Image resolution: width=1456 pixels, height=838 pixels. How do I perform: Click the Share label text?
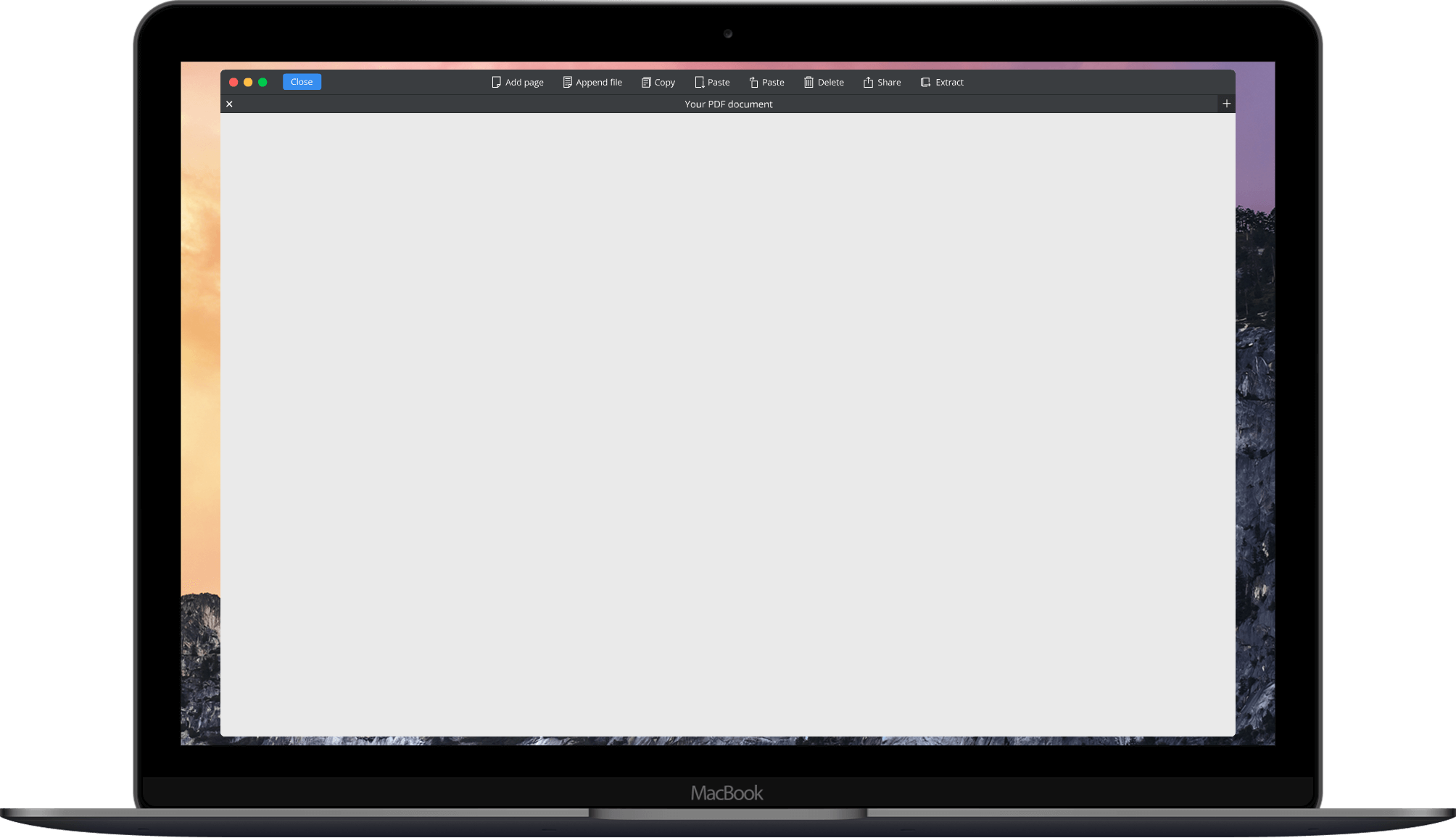[889, 82]
